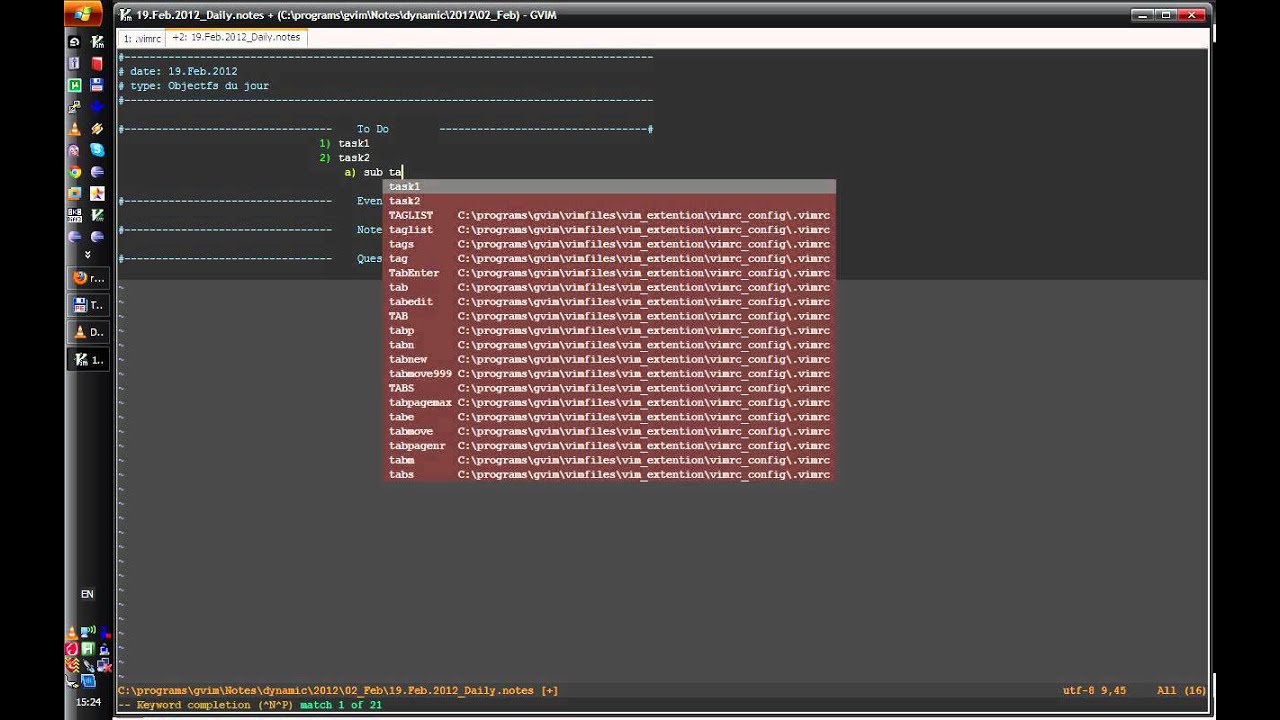Activate the GVim taskbar button
This screenshot has height=720, width=1280.
(88, 359)
